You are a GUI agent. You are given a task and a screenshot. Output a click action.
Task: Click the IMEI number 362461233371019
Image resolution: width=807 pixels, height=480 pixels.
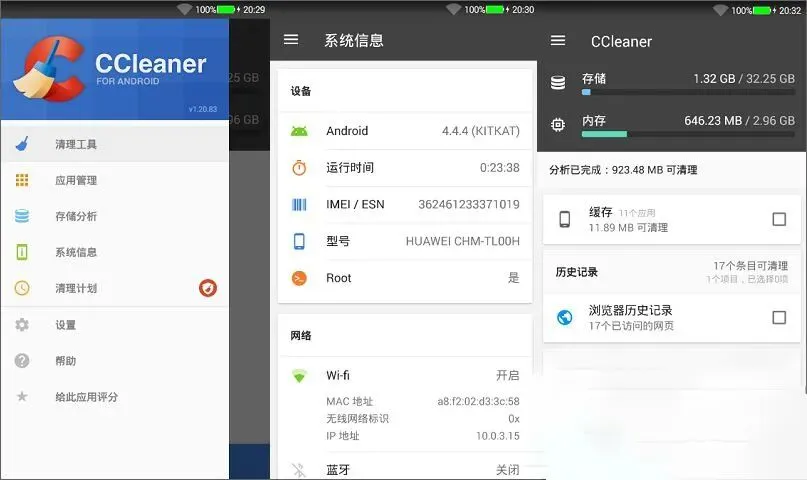click(469, 205)
